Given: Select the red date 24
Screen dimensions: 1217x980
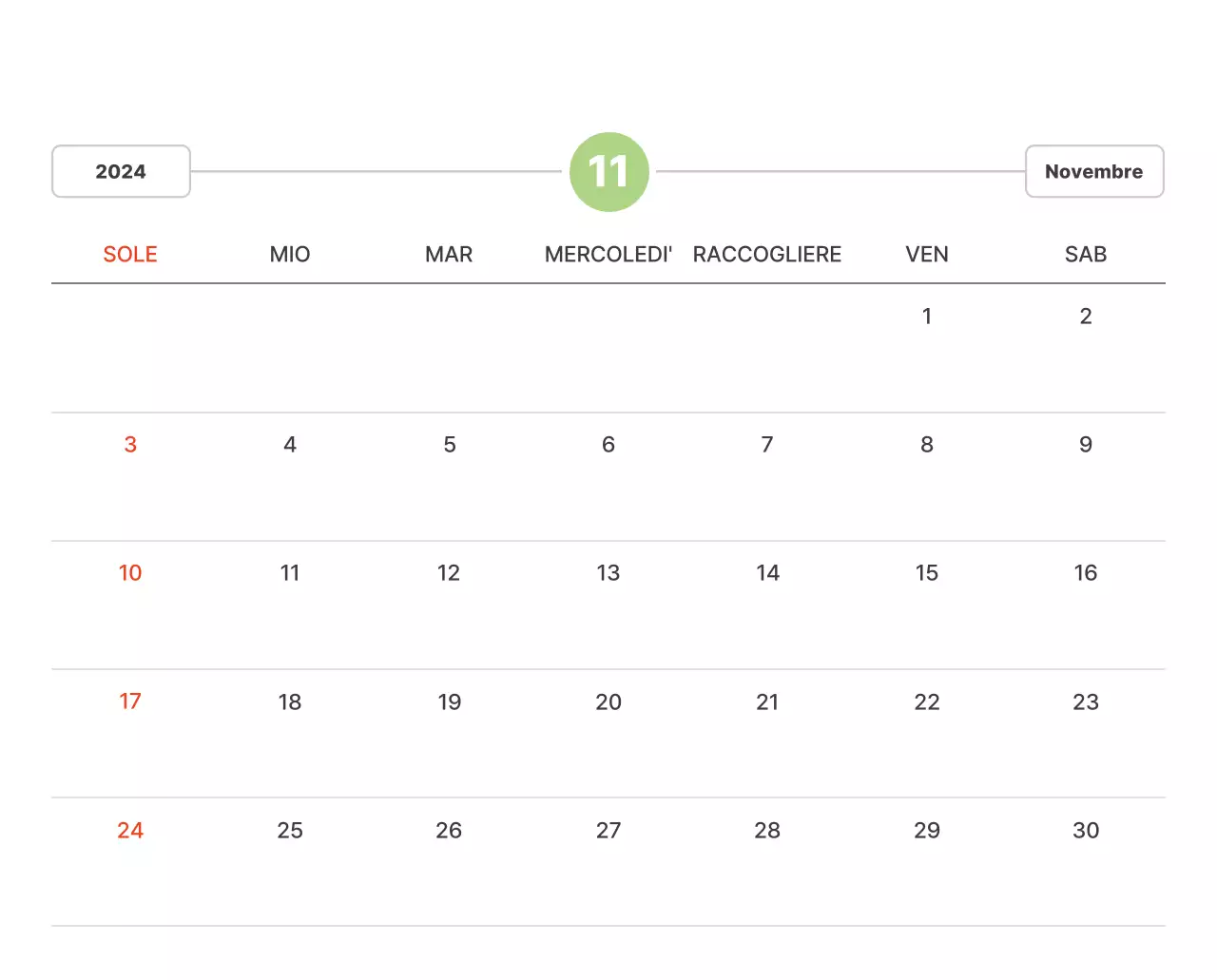Looking at the screenshot, I should (x=130, y=831).
